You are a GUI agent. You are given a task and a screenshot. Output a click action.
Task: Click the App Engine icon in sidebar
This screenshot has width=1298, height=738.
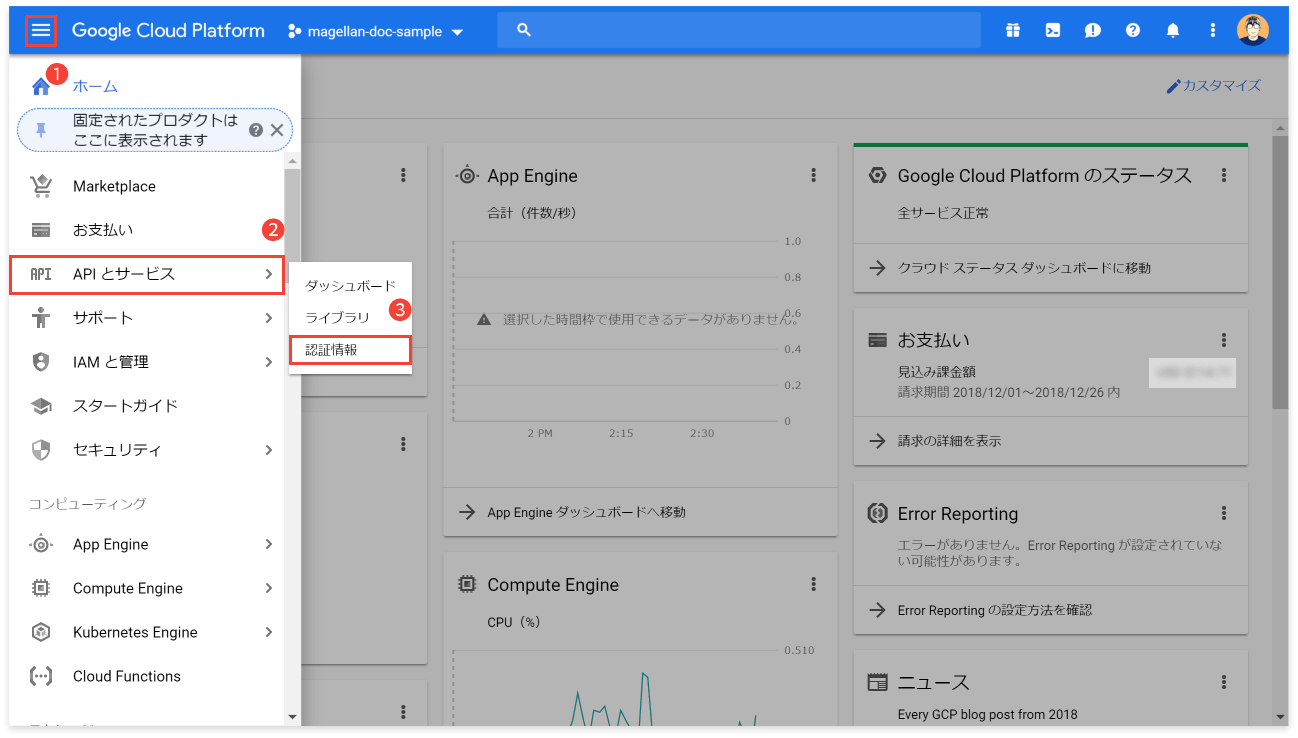click(41, 544)
